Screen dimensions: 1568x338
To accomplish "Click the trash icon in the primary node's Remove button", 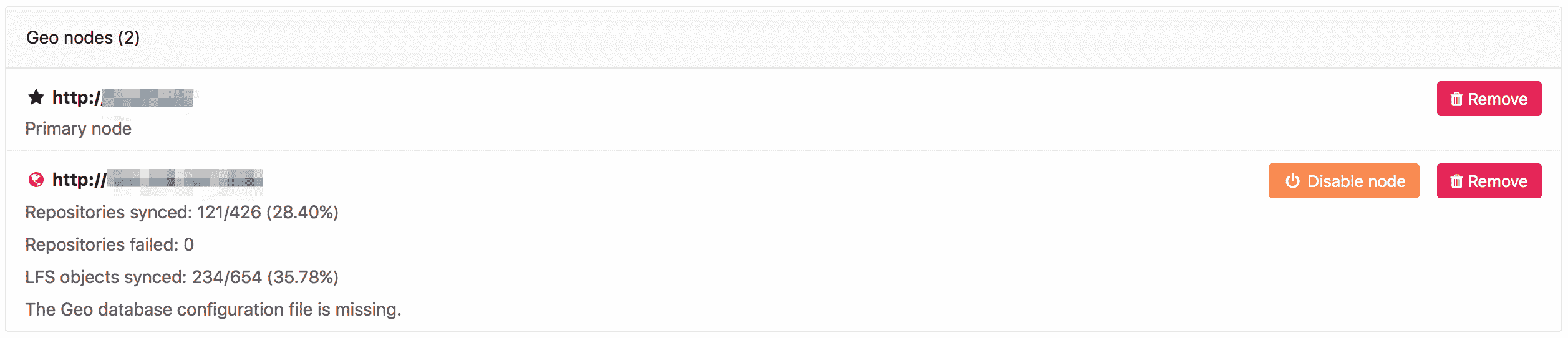I will [x=1456, y=99].
